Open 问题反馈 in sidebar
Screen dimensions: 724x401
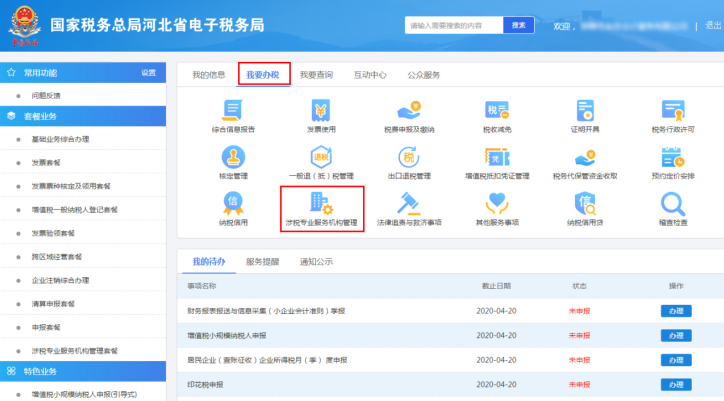(x=46, y=96)
